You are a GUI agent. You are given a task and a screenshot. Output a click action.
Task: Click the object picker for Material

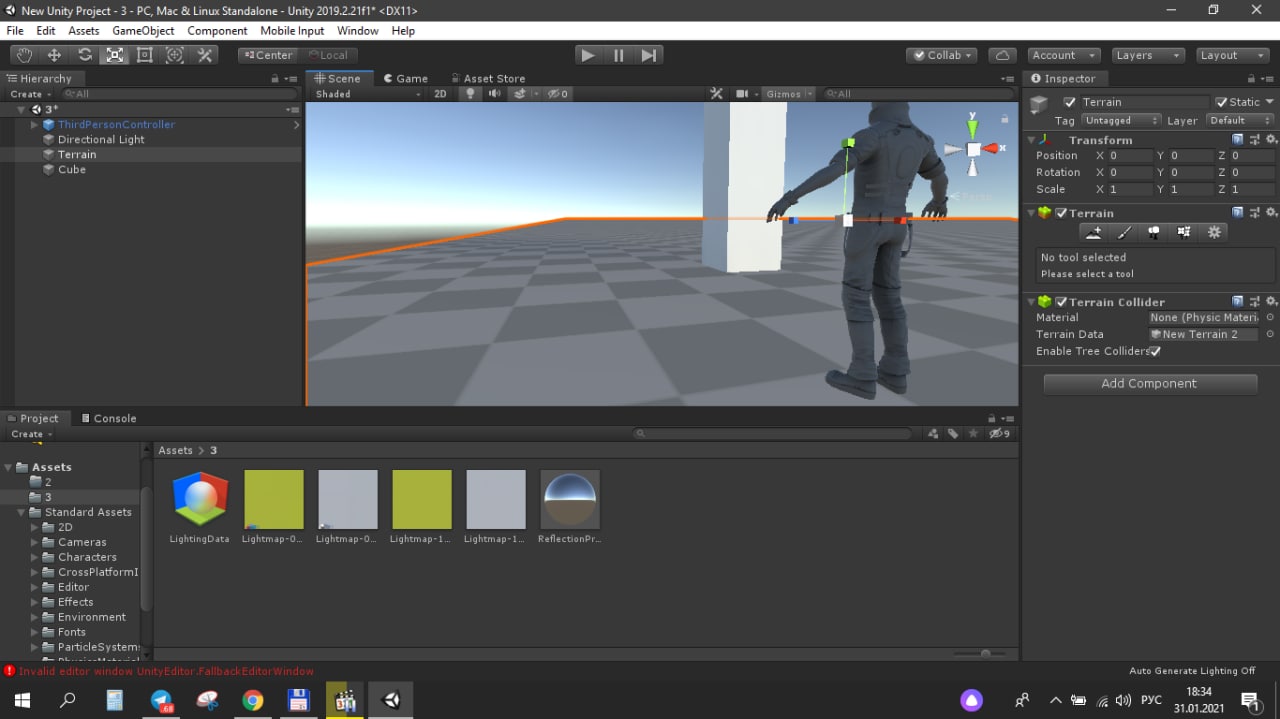(1270, 317)
